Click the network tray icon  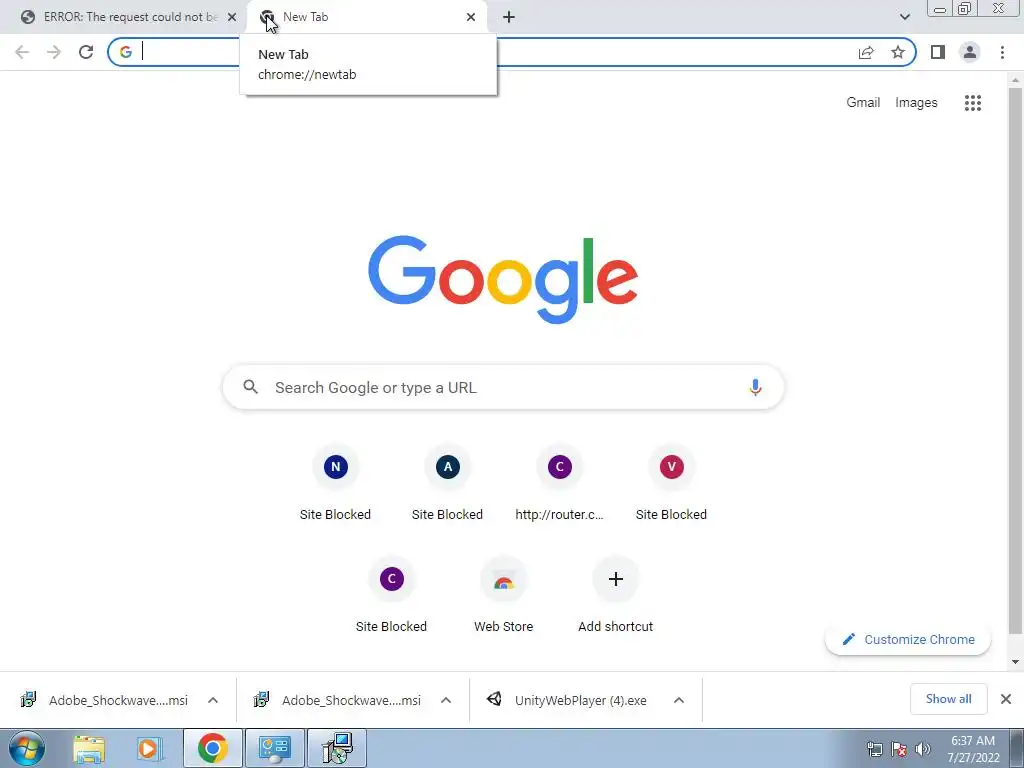point(874,749)
